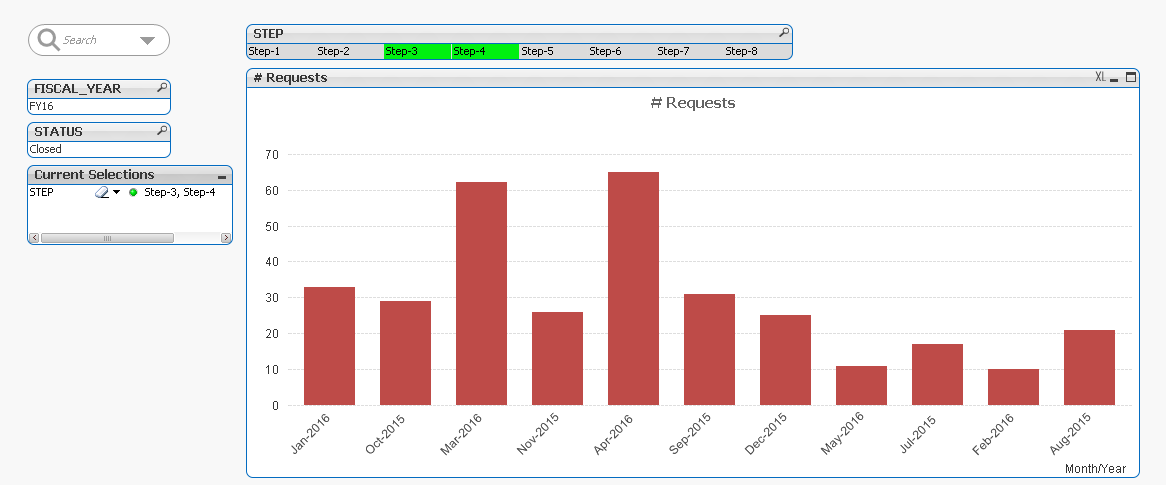Click the Aug-2015 axis label
The width and height of the screenshot is (1166, 485).
point(1070,434)
